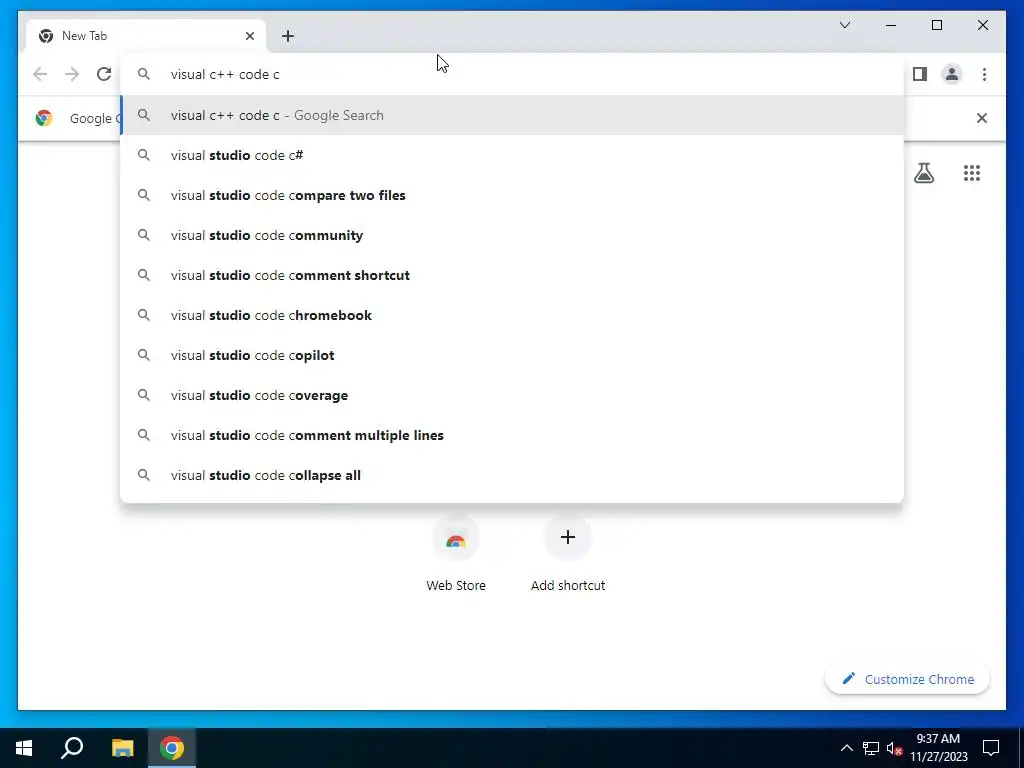Open the profile avatar menu

coord(952,74)
